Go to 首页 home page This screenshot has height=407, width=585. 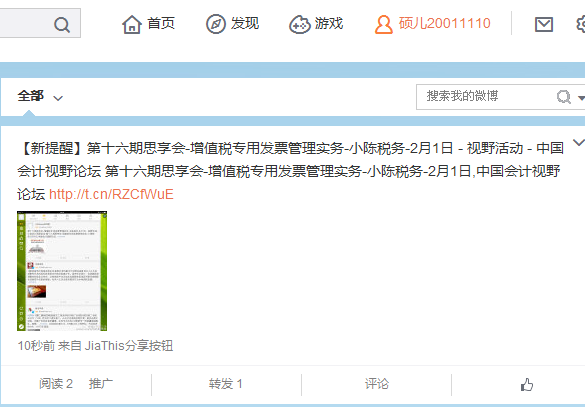(x=148, y=24)
